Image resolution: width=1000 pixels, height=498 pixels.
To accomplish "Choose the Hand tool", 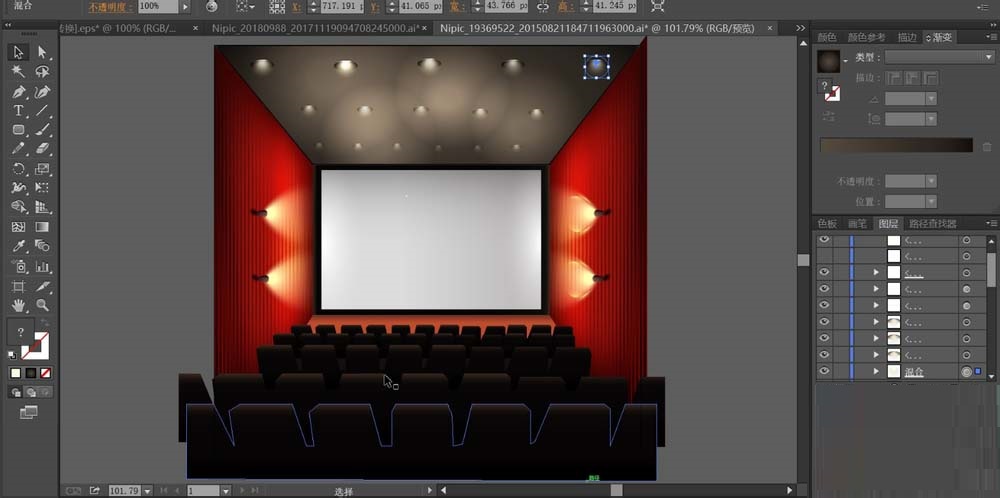I will click(x=19, y=305).
